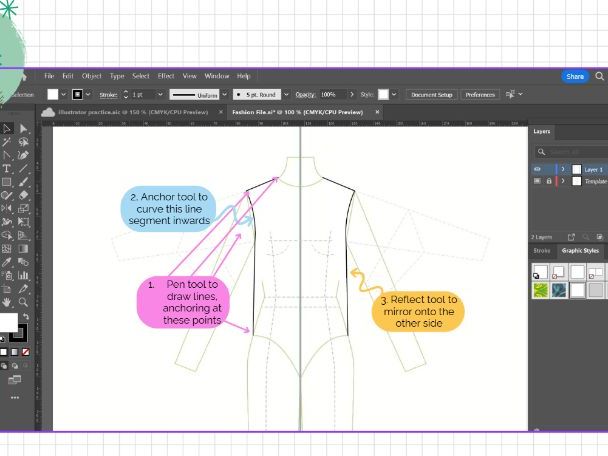Image resolution: width=608 pixels, height=456 pixels.
Task: Expand Template layer contents chevron
Action: click(x=563, y=181)
